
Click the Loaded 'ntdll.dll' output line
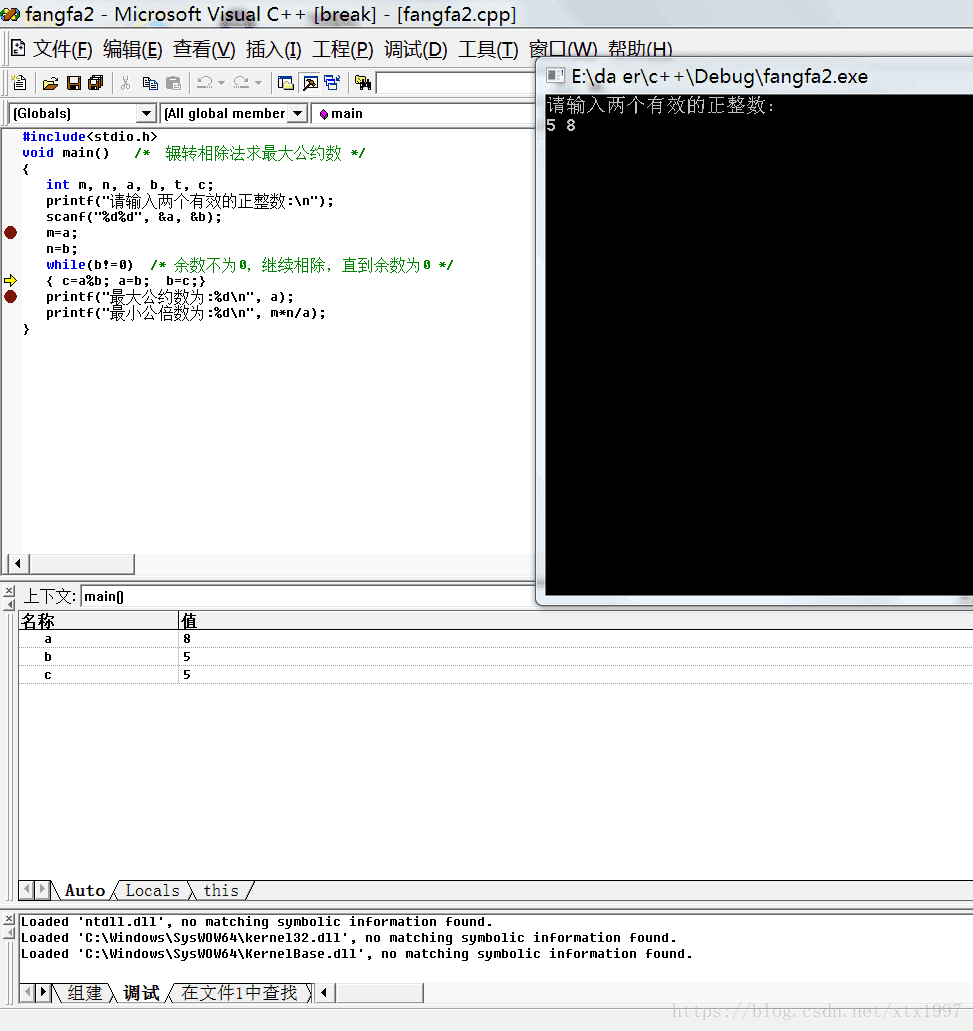coord(256,922)
